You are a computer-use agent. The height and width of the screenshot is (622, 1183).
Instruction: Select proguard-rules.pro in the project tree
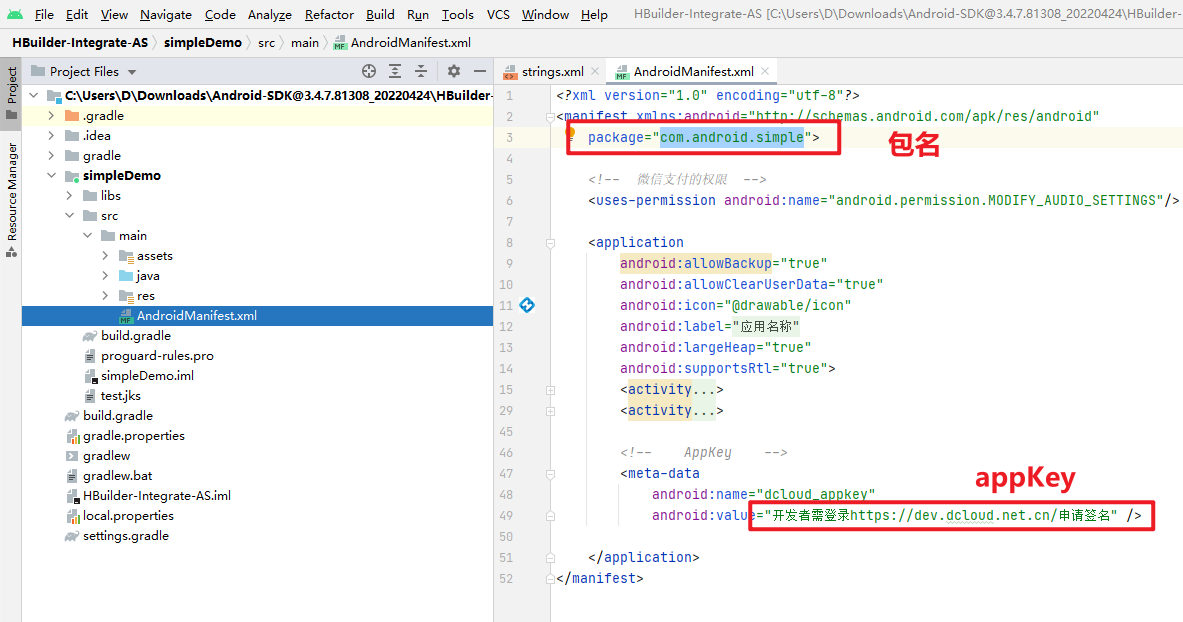click(x=157, y=356)
